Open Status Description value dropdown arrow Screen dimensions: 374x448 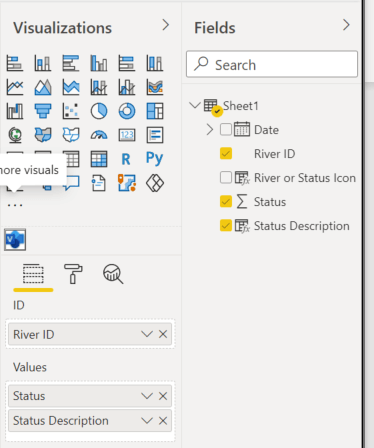(x=147, y=421)
